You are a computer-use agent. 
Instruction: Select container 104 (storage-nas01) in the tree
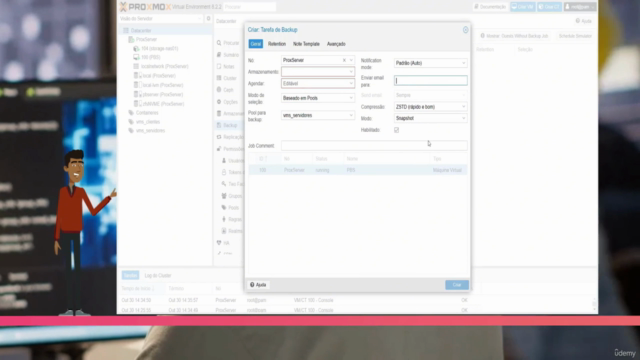[160, 49]
